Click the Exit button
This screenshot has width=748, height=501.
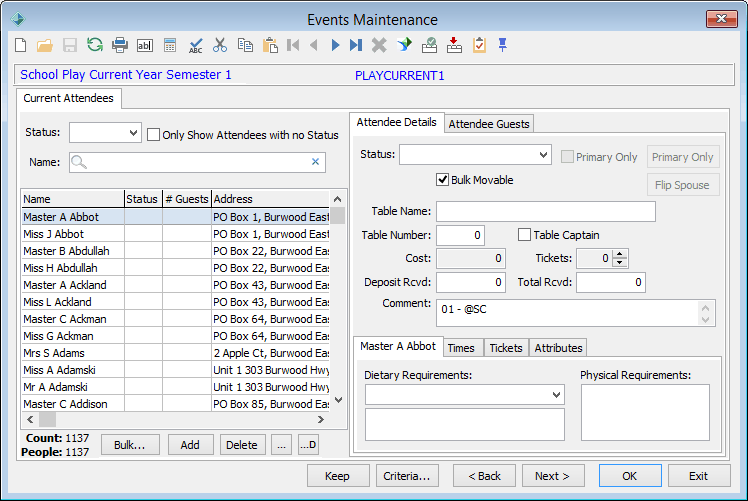point(699,476)
